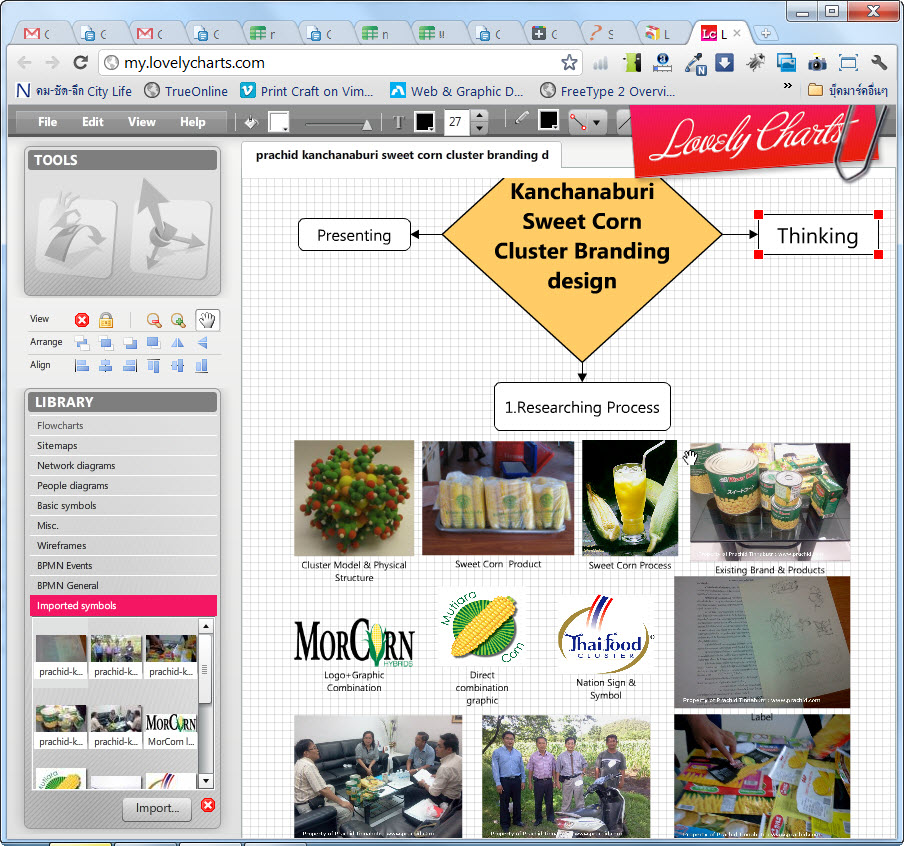Click the text T icon in toolbar
The image size is (904, 846).
(x=398, y=122)
